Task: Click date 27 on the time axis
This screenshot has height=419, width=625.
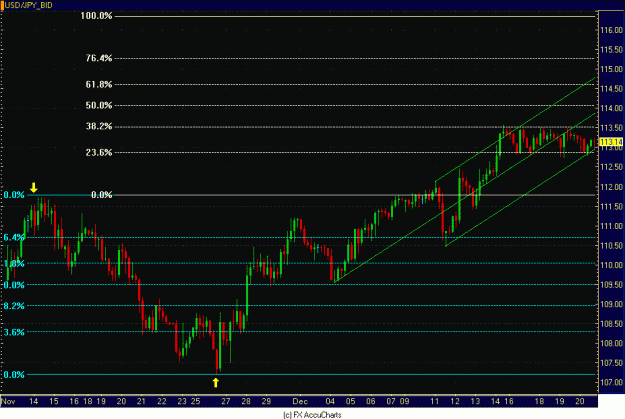Action: coord(226,401)
